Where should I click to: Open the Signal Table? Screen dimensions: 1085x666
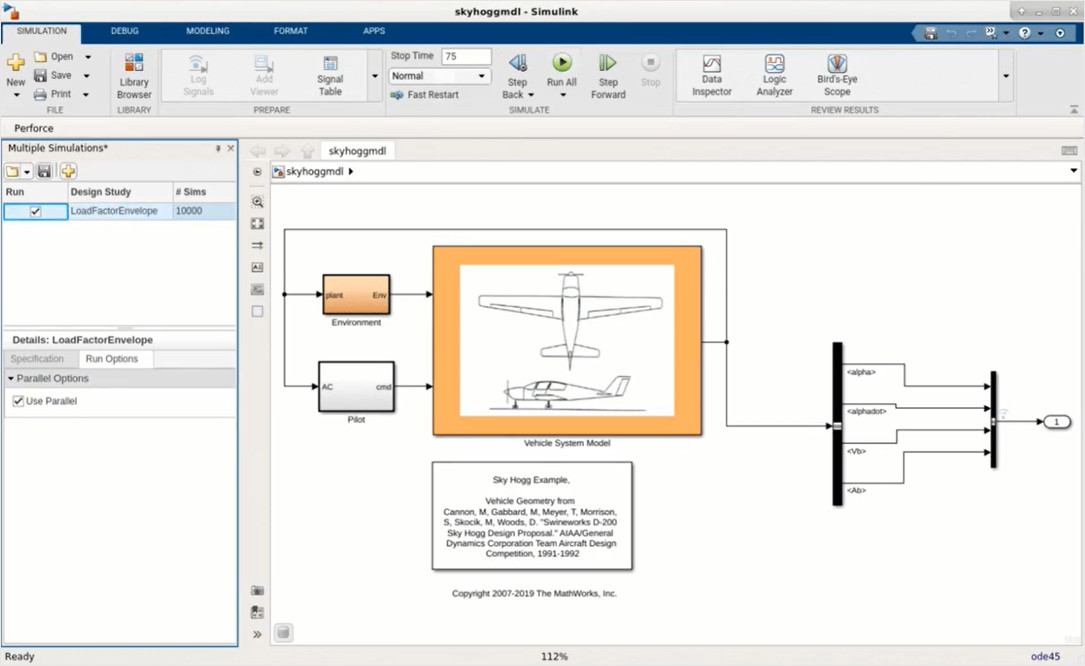click(330, 75)
